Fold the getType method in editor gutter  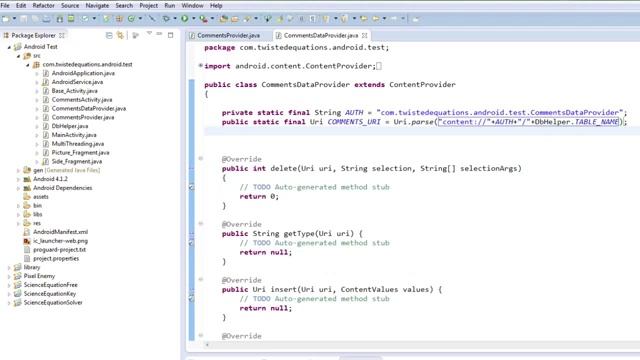(x=200, y=223)
